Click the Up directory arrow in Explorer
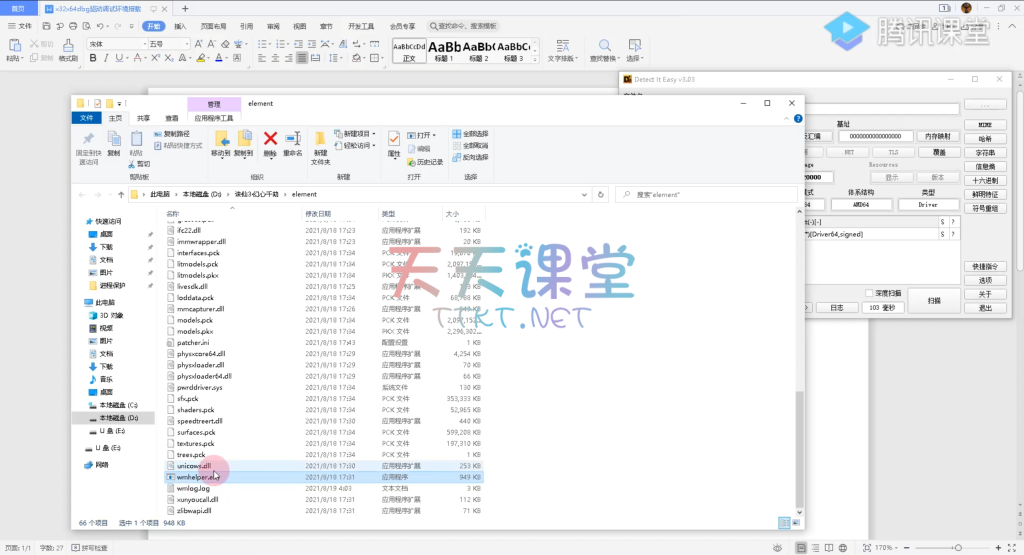 121,194
